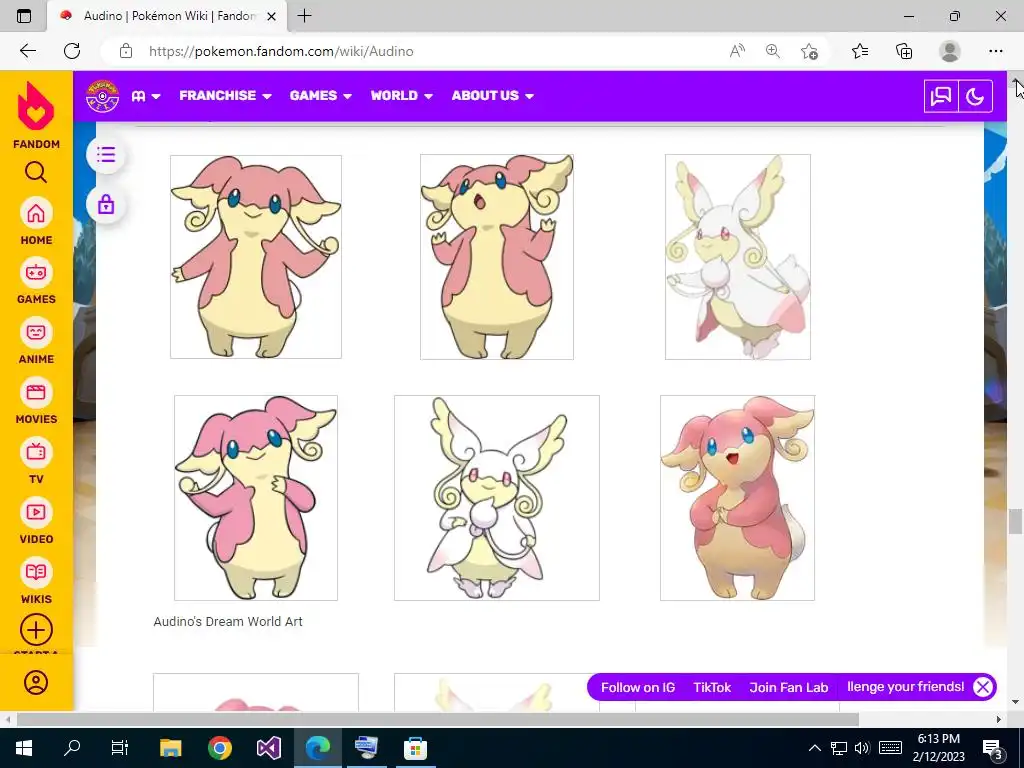Open Read Aloud icon in address bar
Image resolution: width=1024 pixels, height=768 pixels.
point(737,51)
